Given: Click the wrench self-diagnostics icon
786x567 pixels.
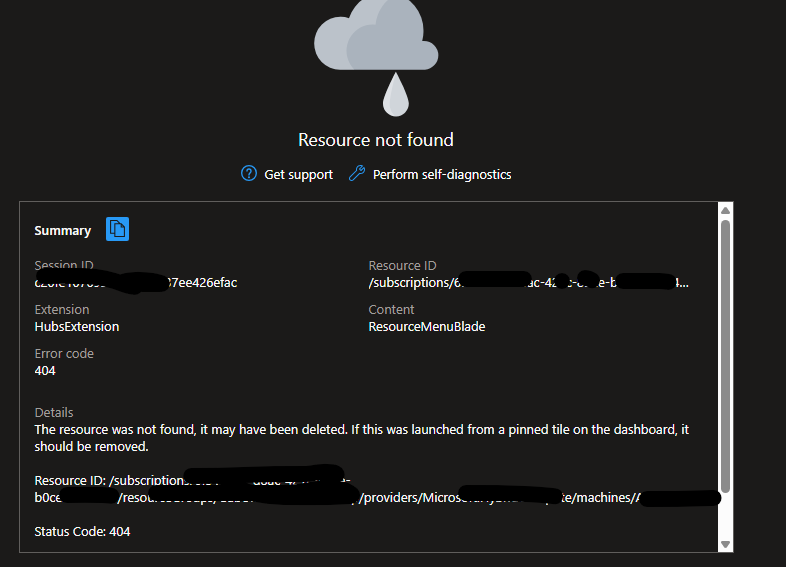Looking at the screenshot, I should tap(357, 173).
